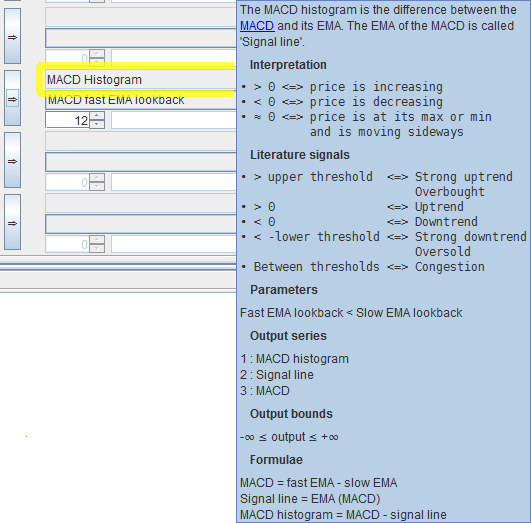Image resolution: width=531 pixels, height=523 pixels.
Task: Select the MACD Histogram indicator field
Action: pos(140,80)
